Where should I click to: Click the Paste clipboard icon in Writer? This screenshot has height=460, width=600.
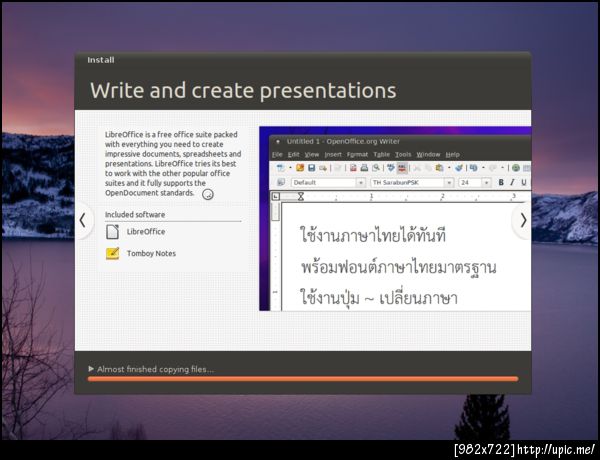[439, 168]
